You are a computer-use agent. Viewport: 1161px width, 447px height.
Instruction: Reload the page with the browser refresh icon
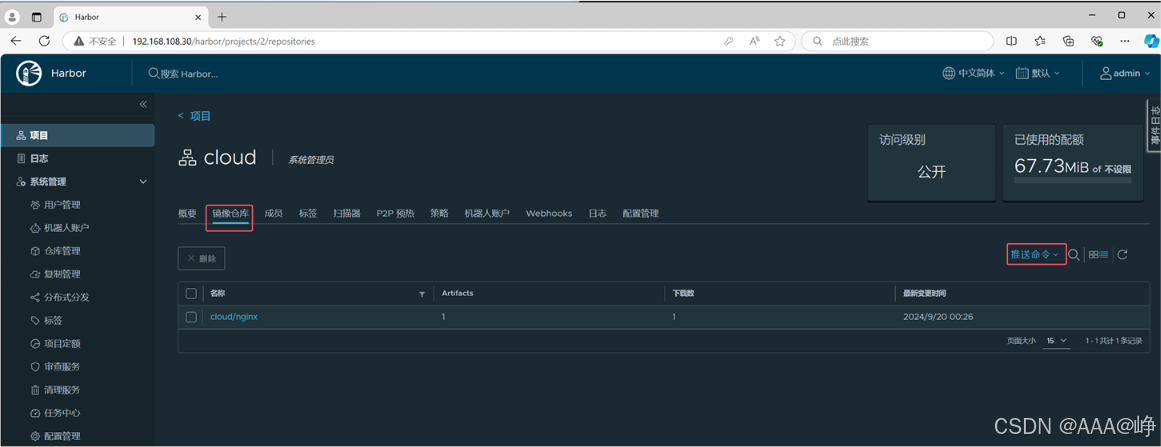click(x=44, y=41)
